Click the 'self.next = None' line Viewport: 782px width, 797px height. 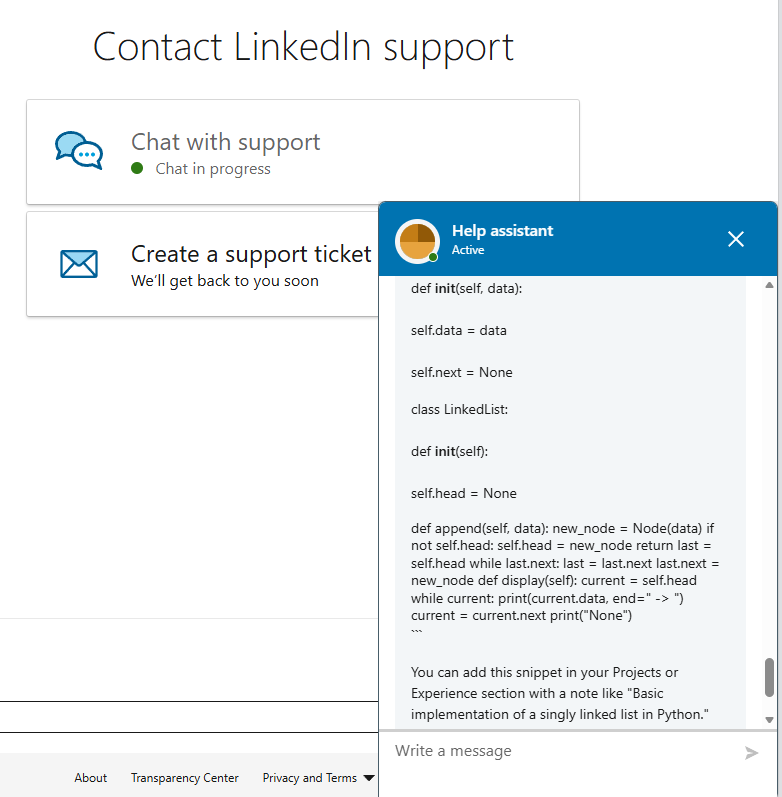(462, 373)
